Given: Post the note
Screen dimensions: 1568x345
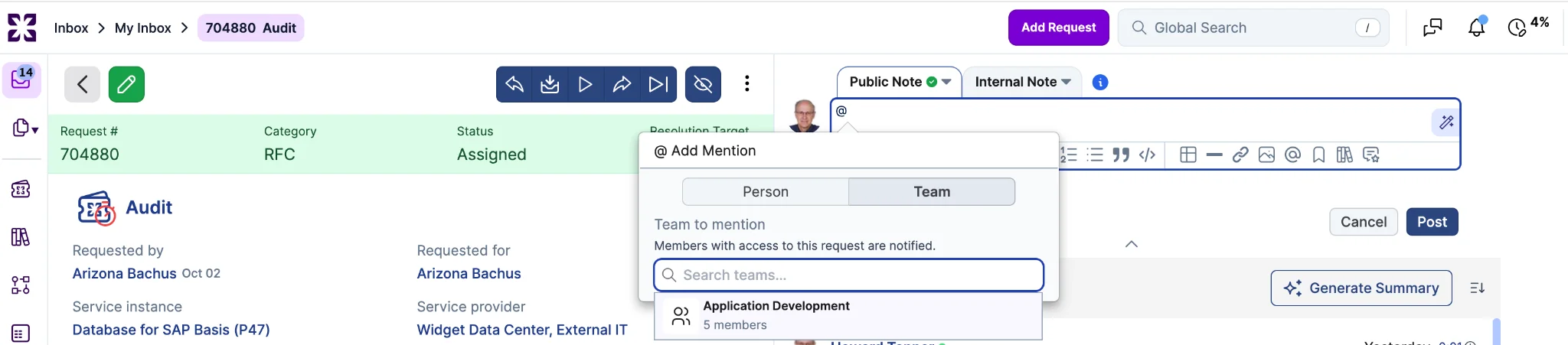Looking at the screenshot, I should point(1432,222).
